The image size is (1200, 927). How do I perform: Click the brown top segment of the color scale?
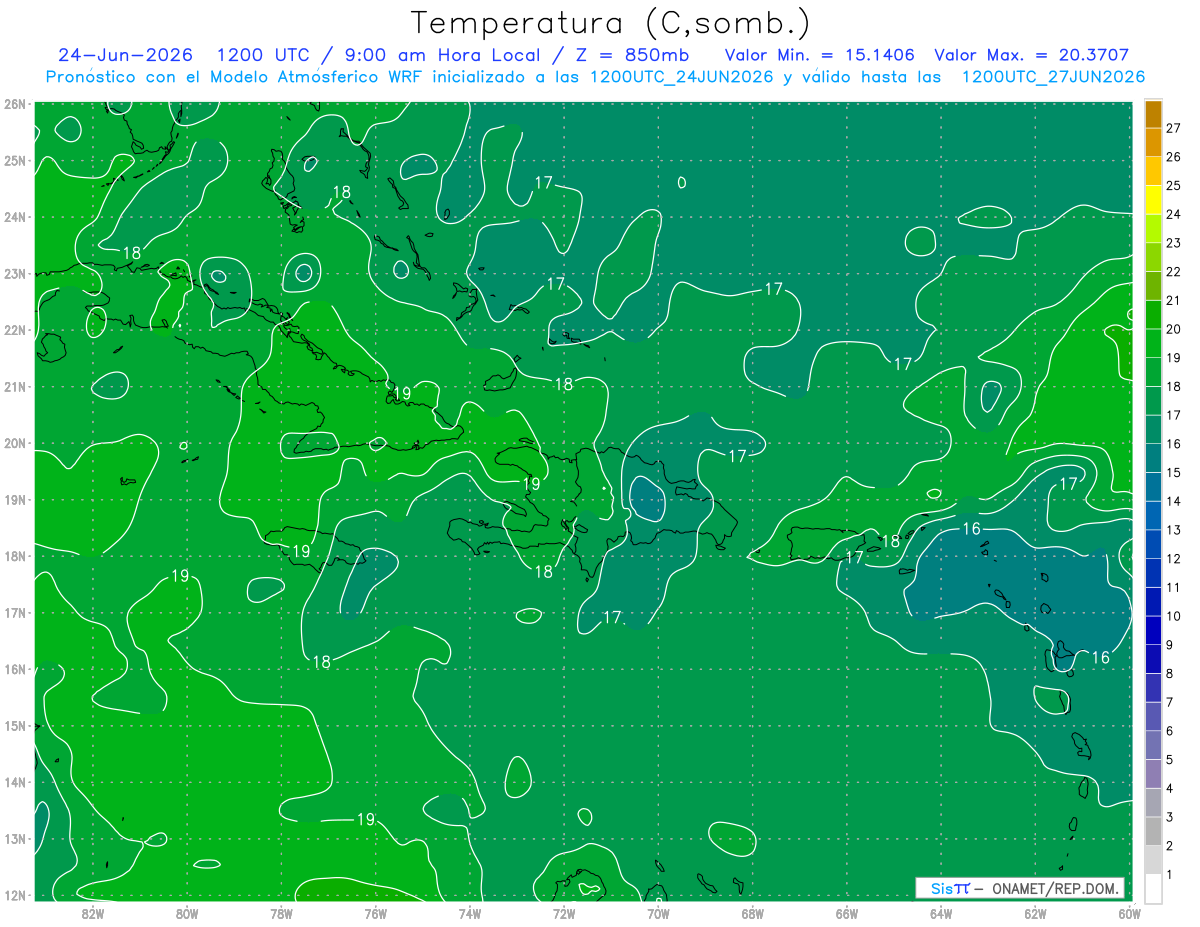[1153, 114]
